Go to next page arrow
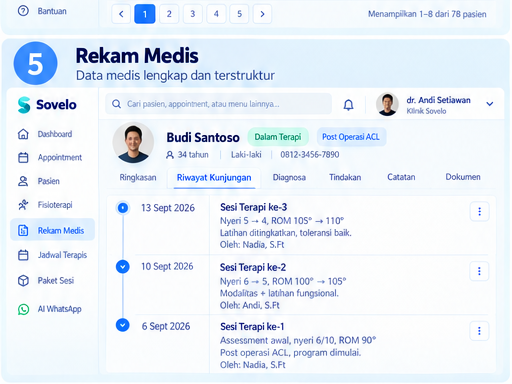Viewport: 512px width, 384px height. (262, 14)
